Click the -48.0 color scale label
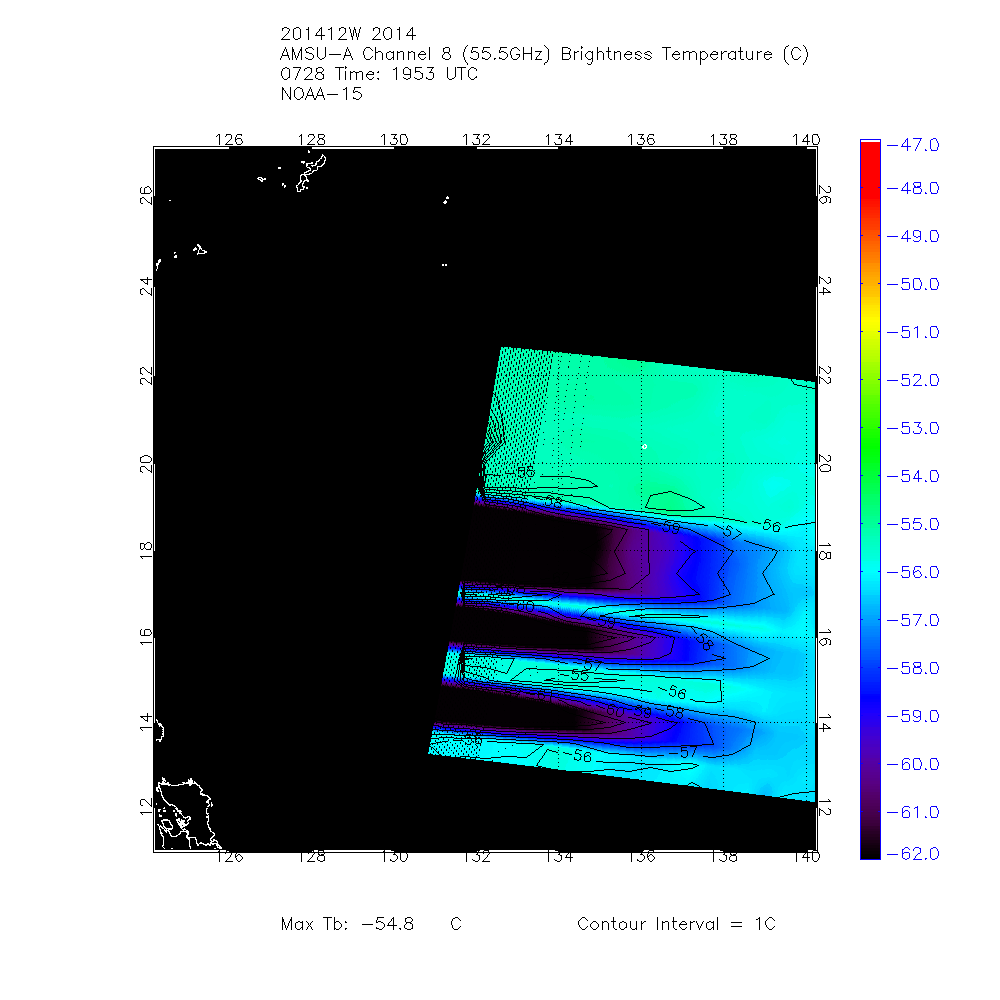 click(913, 188)
